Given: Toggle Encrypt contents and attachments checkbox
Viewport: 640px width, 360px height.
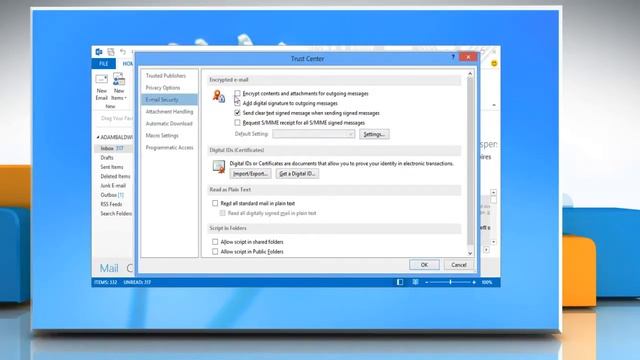Looking at the screenshot, I should (x=237, y=93).
